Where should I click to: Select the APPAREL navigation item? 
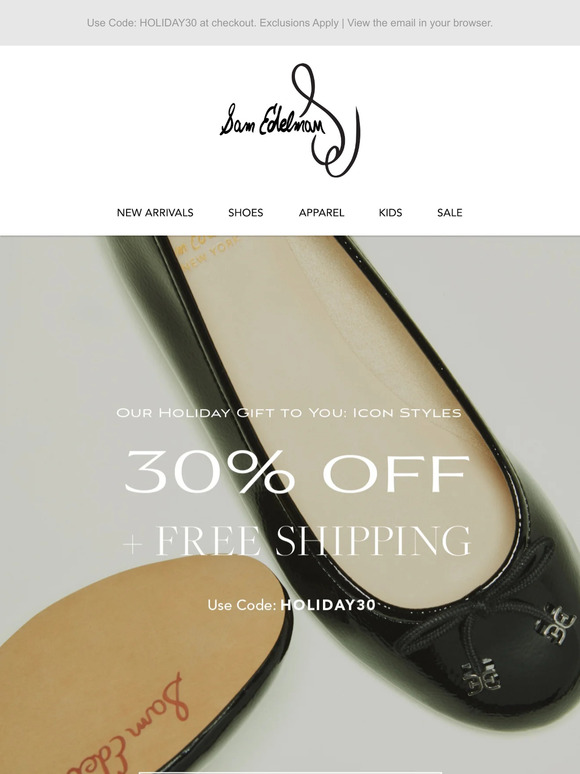click(x=321, y=213)
